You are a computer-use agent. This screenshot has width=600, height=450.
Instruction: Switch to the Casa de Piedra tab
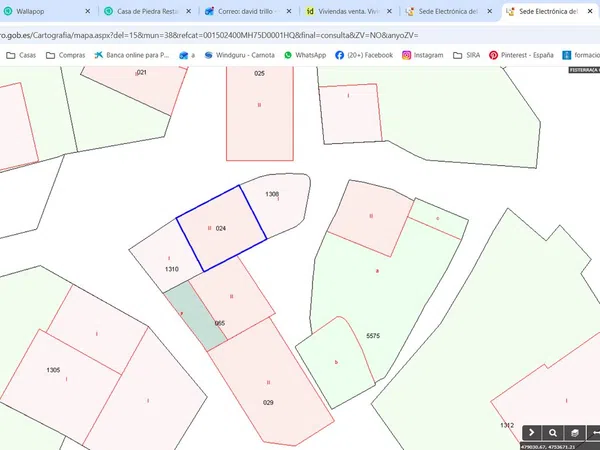(148, 11)
